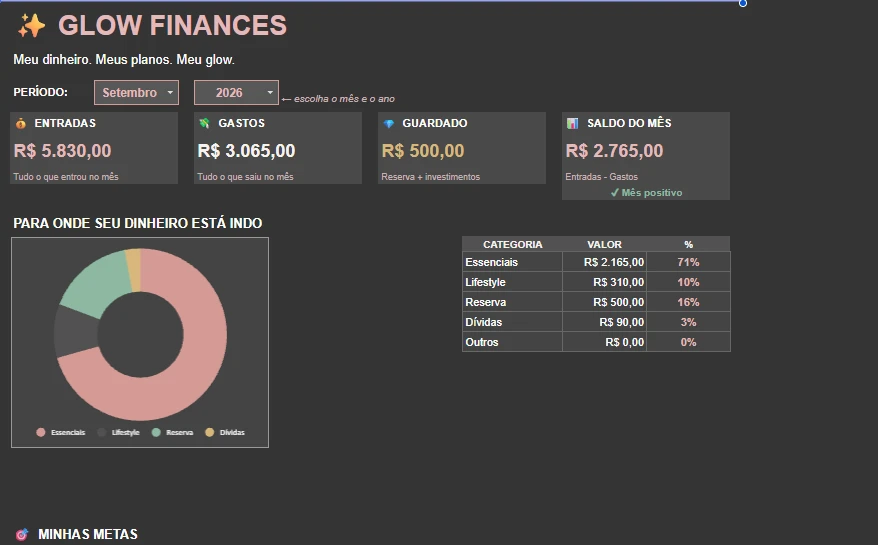Screen dimensions: 878x545
Task: Click the PARA ONDE SEU DINHEIRO ESTÁ INDO heading
Action: click(x=138, y=223)
